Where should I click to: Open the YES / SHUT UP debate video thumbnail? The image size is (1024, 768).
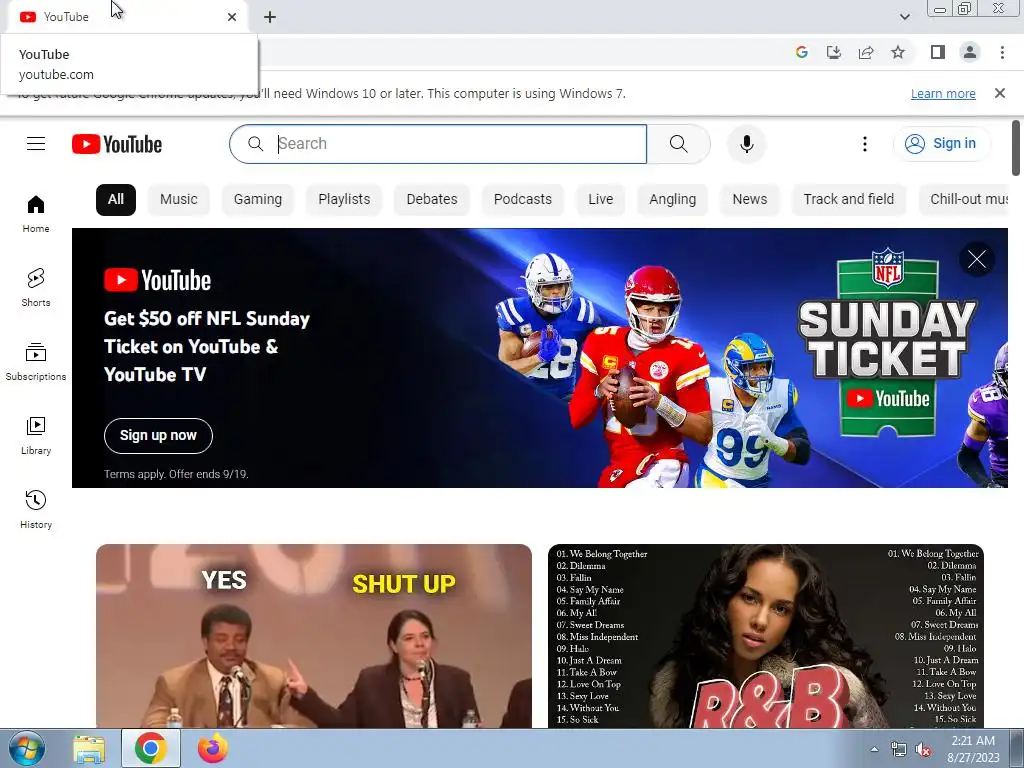click(313, 636)
